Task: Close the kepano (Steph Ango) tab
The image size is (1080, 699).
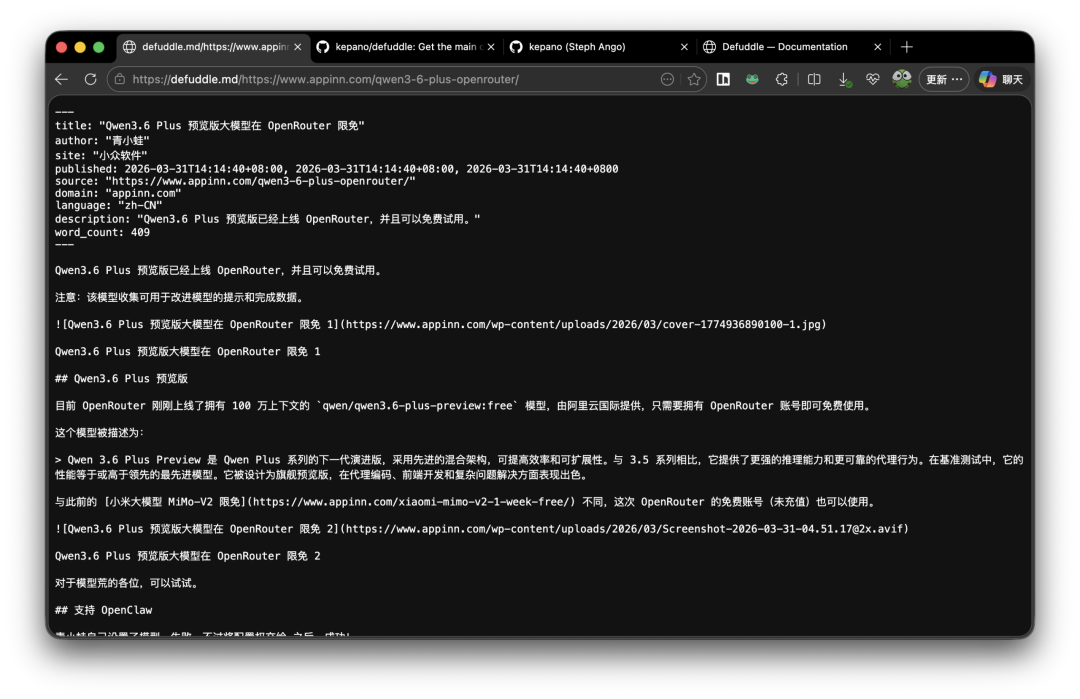Action: [x=684, y=47]
